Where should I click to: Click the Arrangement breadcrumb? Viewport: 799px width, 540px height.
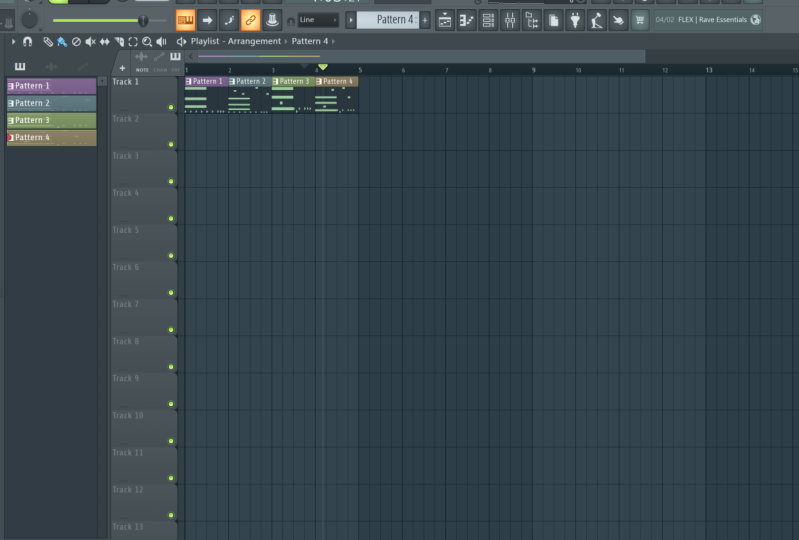pos(254,41)
